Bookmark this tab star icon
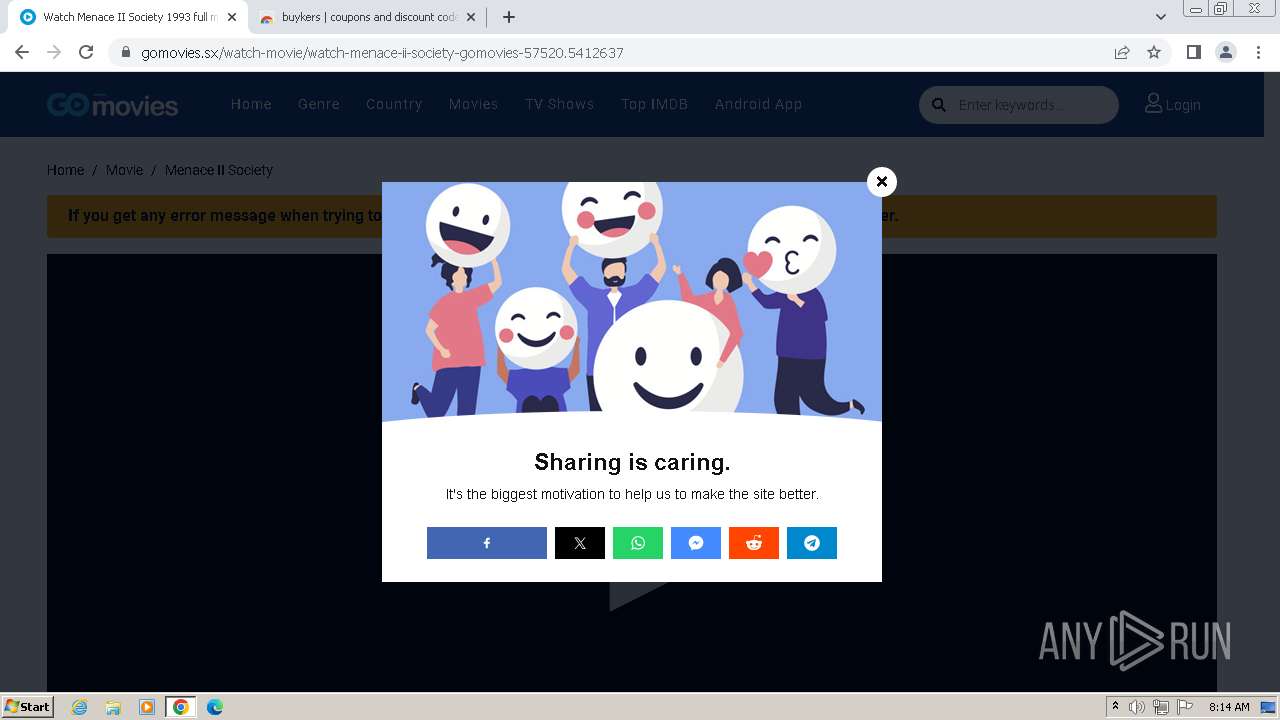The width and height of the screenshot is (1280, 720). click(x=1154, y=52)
